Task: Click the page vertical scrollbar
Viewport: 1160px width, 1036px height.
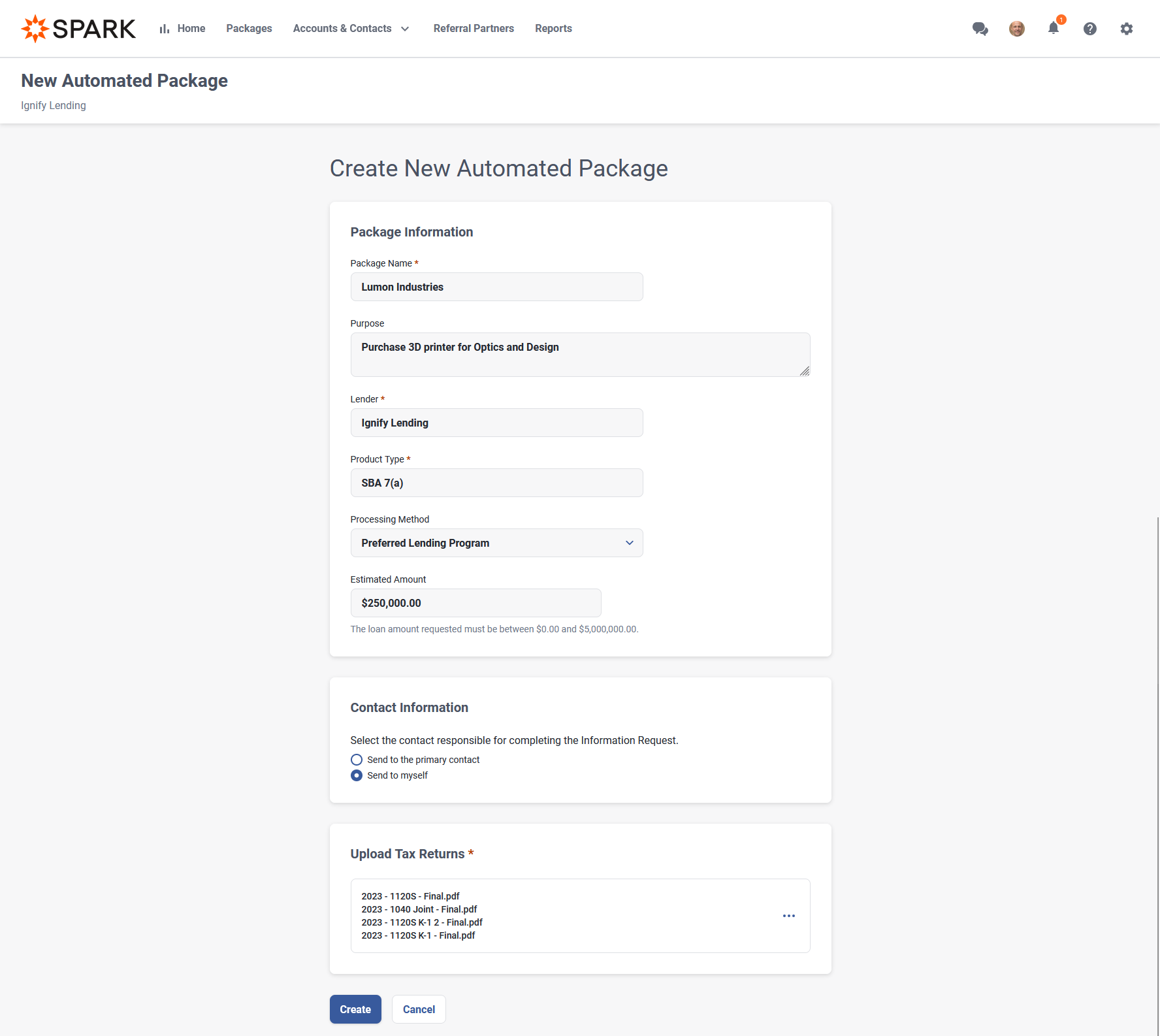Action: [1157, 776]
